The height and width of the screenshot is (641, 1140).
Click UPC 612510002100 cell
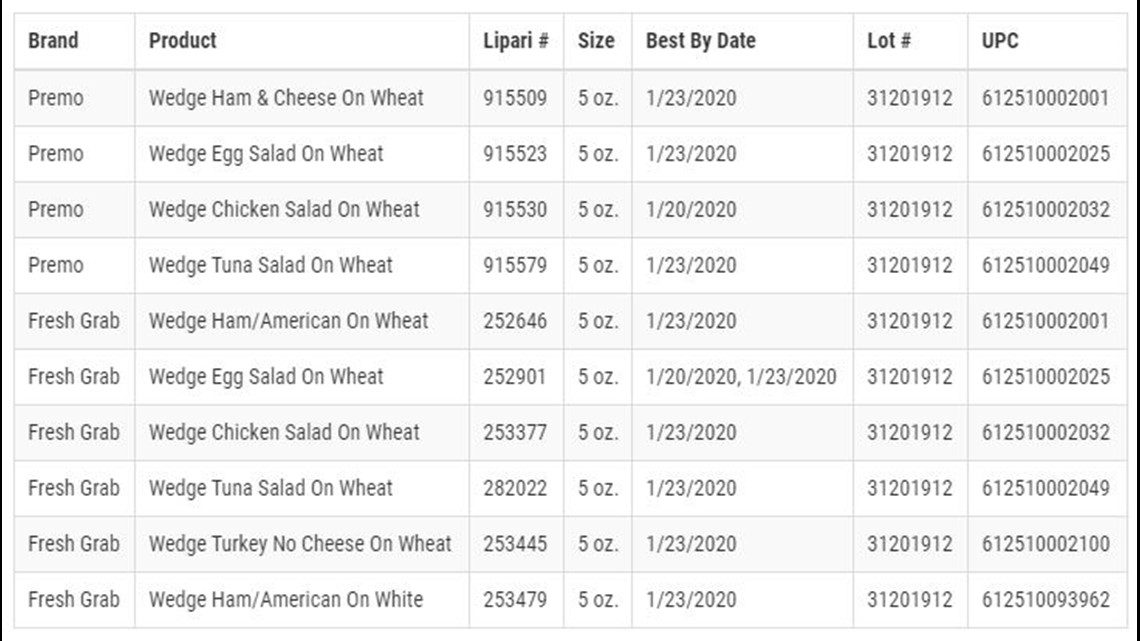click(1045, 544)
